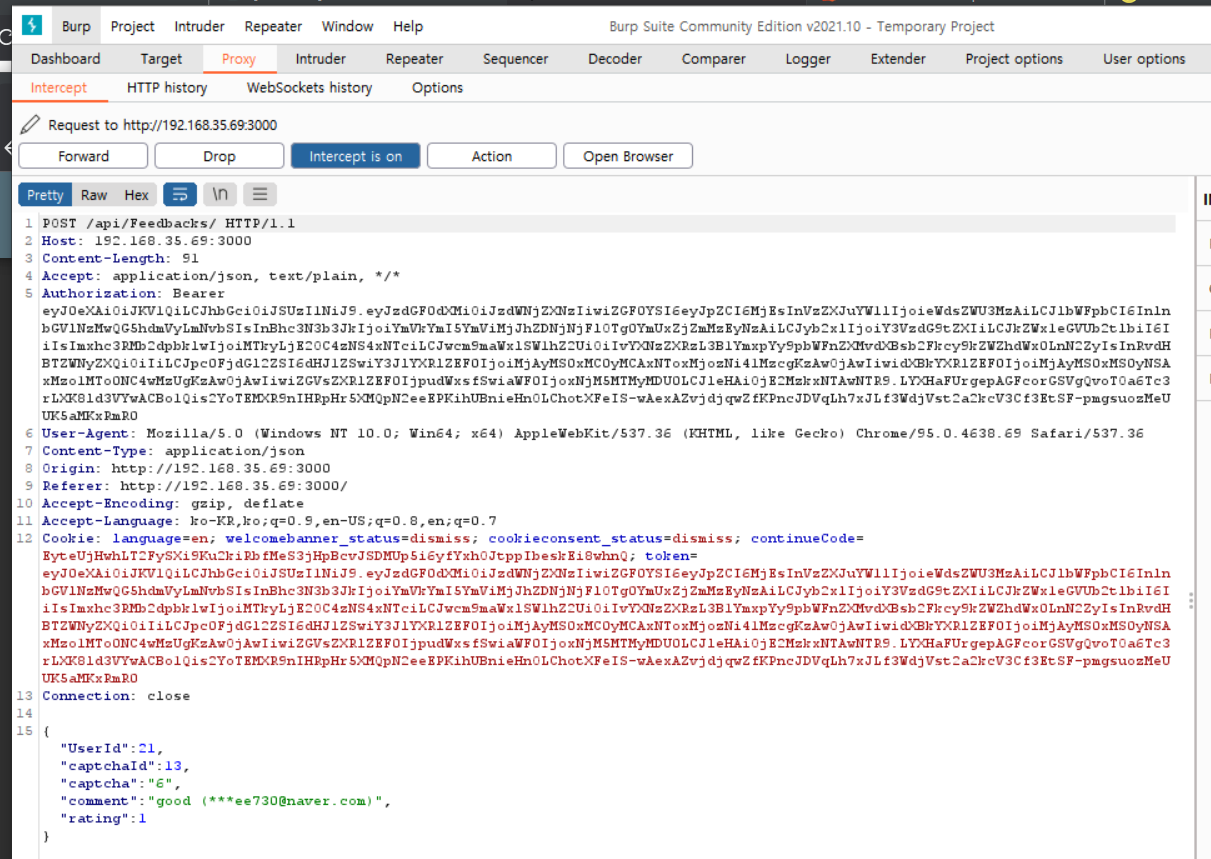Open the Project menu
Viewport: 1211px width, 859px height.
132,26
